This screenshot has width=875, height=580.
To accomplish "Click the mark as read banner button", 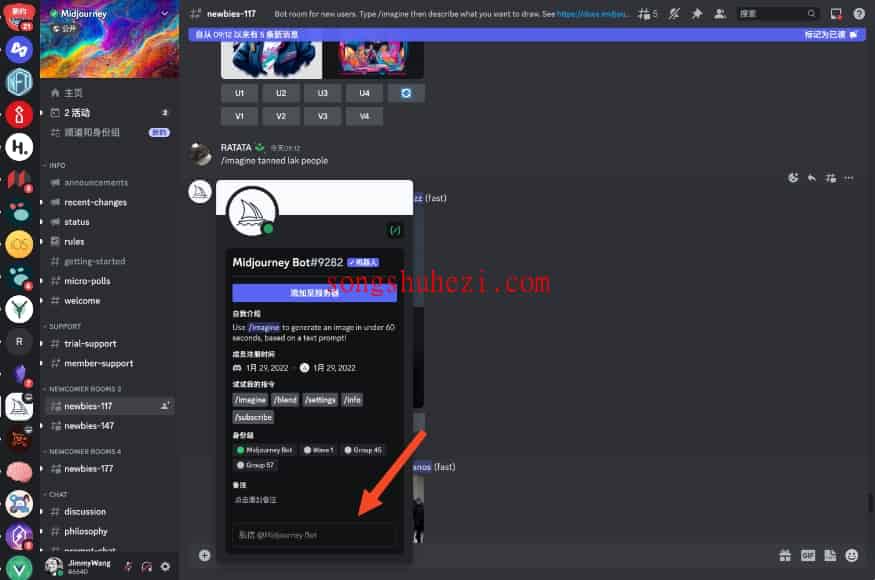I will click(x=830, y=35).
